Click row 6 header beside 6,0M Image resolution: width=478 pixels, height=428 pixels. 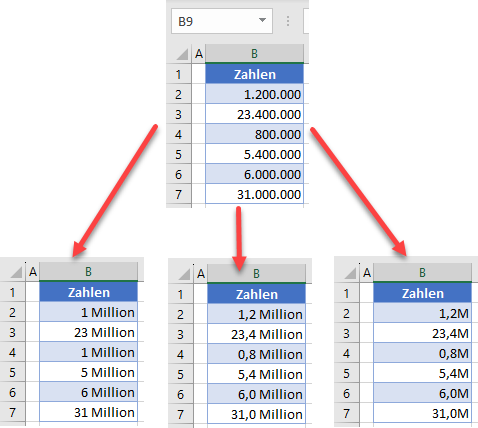pyautogui.click(x=347, y=393)
